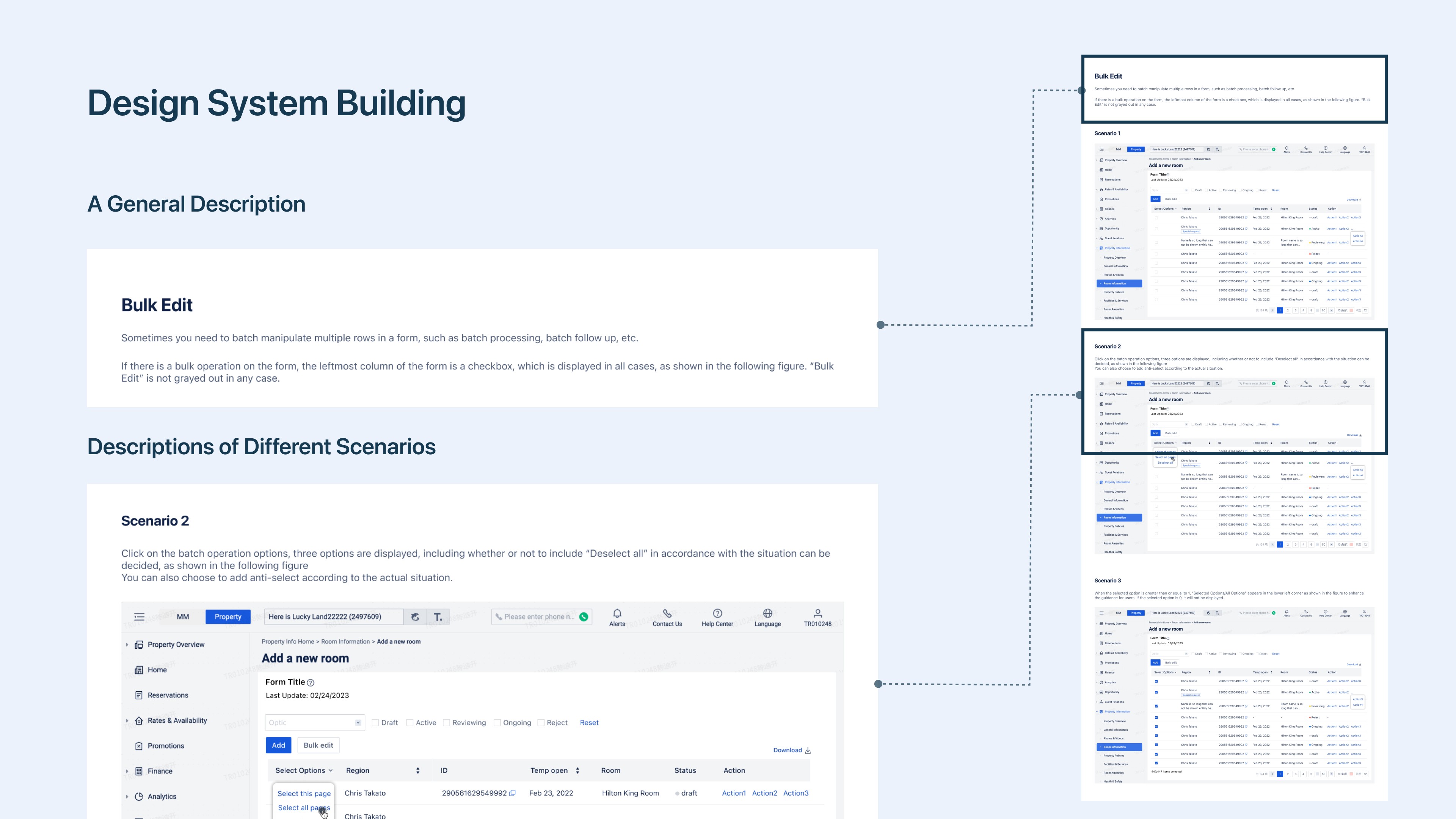Click the Property Overview sidebar icon
1456x819 pixels.
coord(138,644)
